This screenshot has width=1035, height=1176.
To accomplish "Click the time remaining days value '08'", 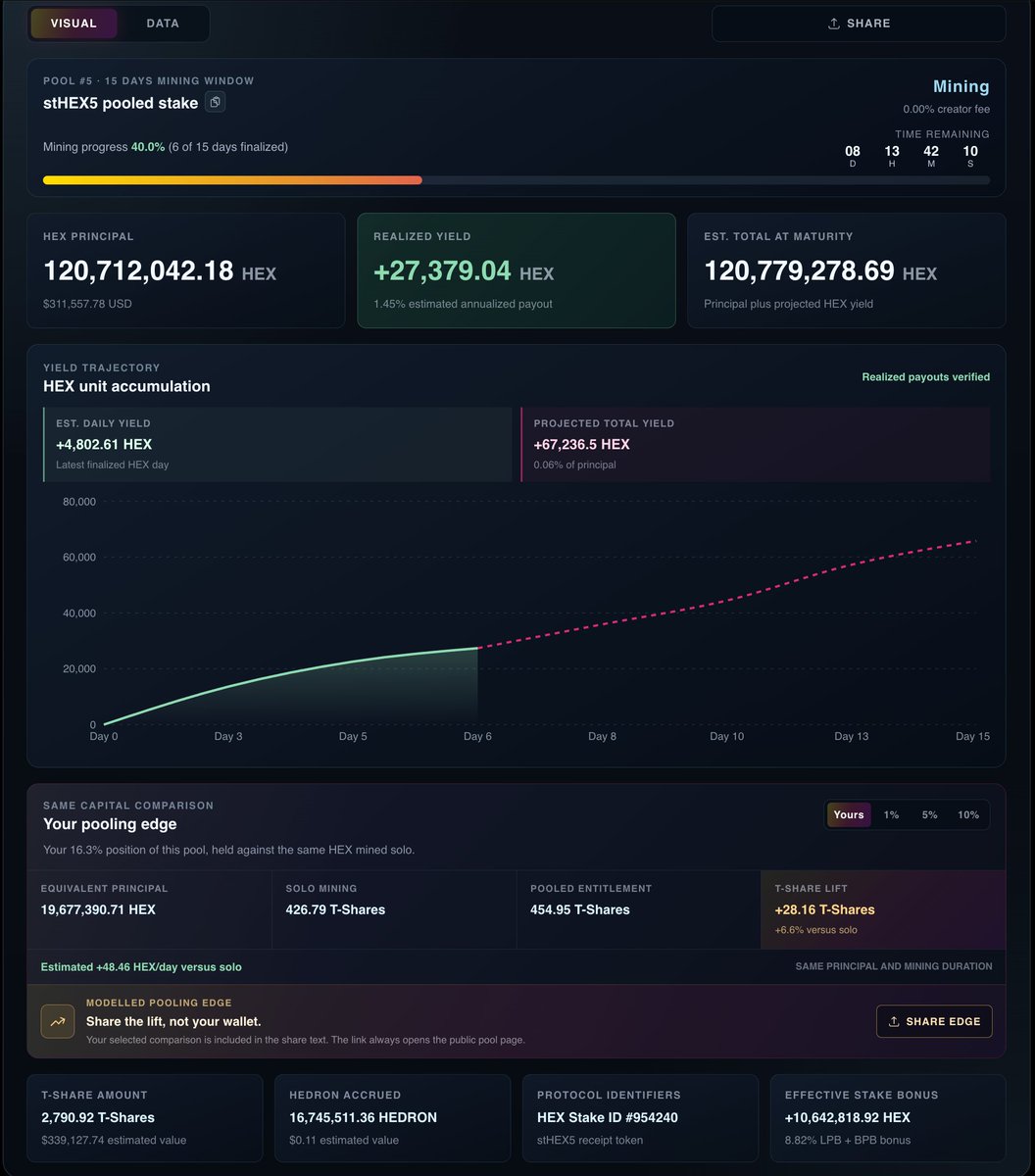I will pos(853,151).
